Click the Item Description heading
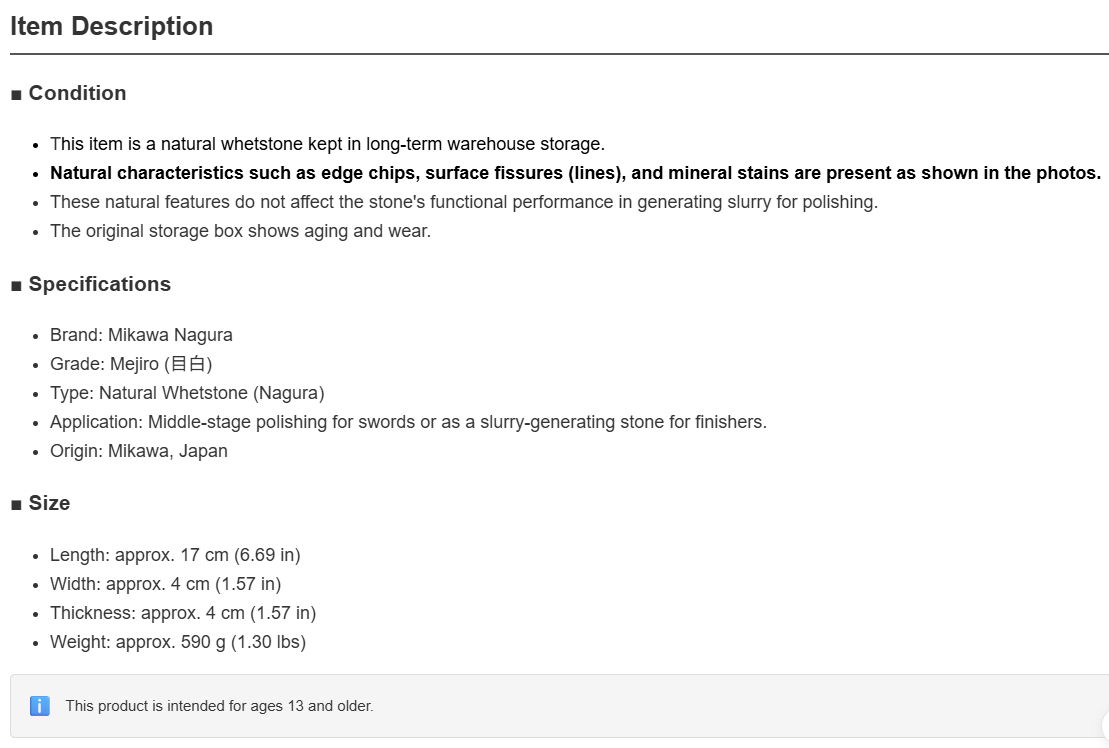 (112, 26)
